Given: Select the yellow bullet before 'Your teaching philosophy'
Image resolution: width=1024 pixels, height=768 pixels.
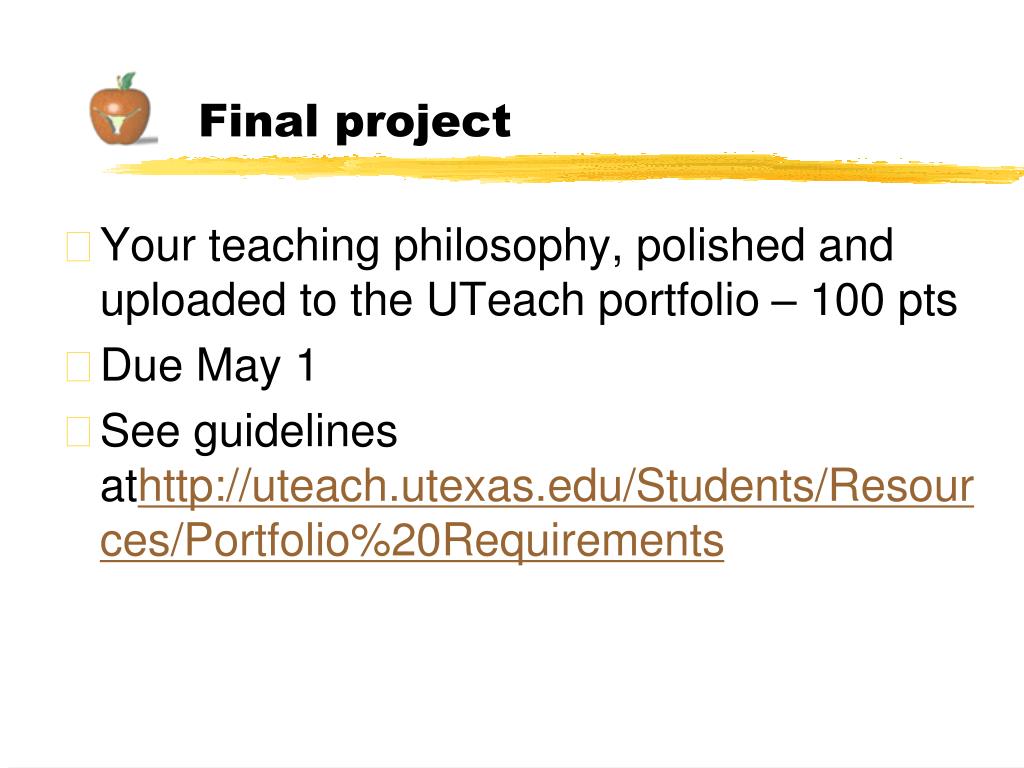Looking at the screenshot, I should click(78, 246).
